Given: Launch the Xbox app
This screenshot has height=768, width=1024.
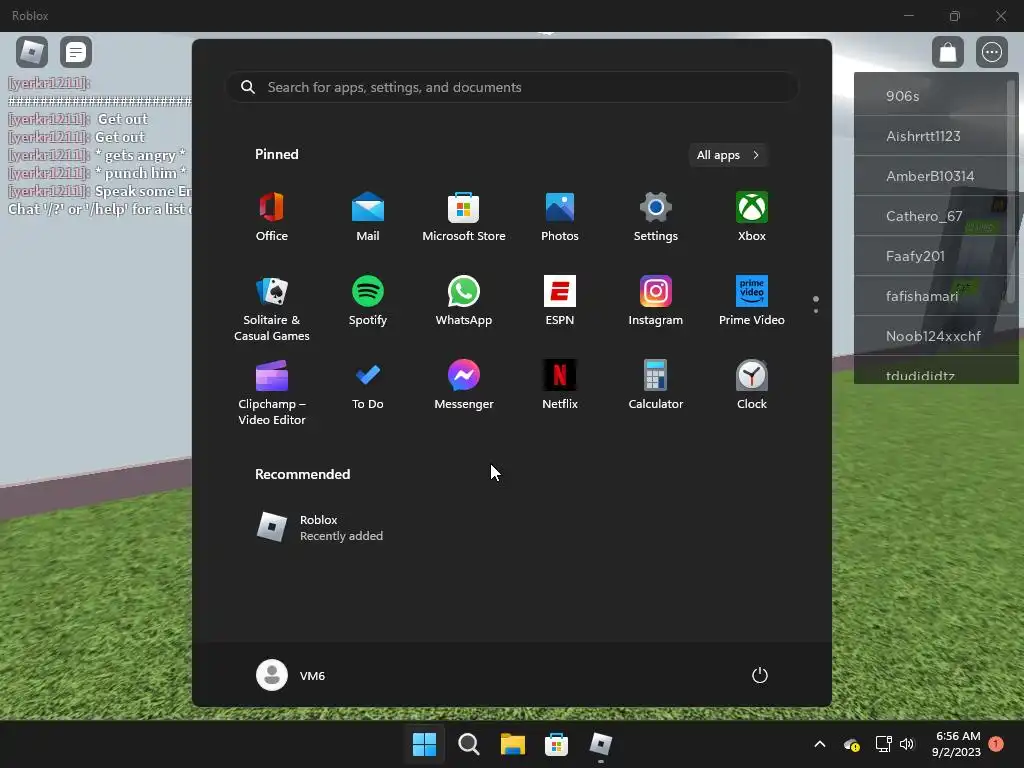Looking at the screenshot, I should click(x=752, y=217).
